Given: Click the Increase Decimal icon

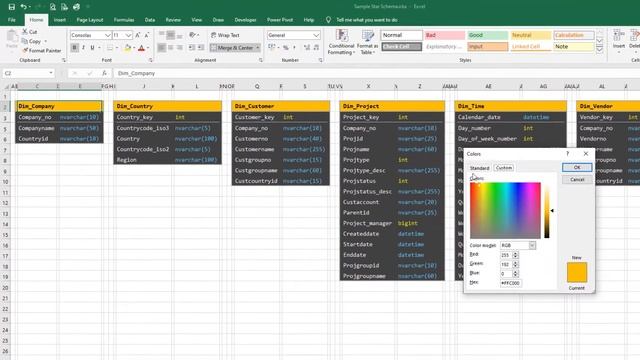Looking at the screenshot, I should click(x=307, y=48).
